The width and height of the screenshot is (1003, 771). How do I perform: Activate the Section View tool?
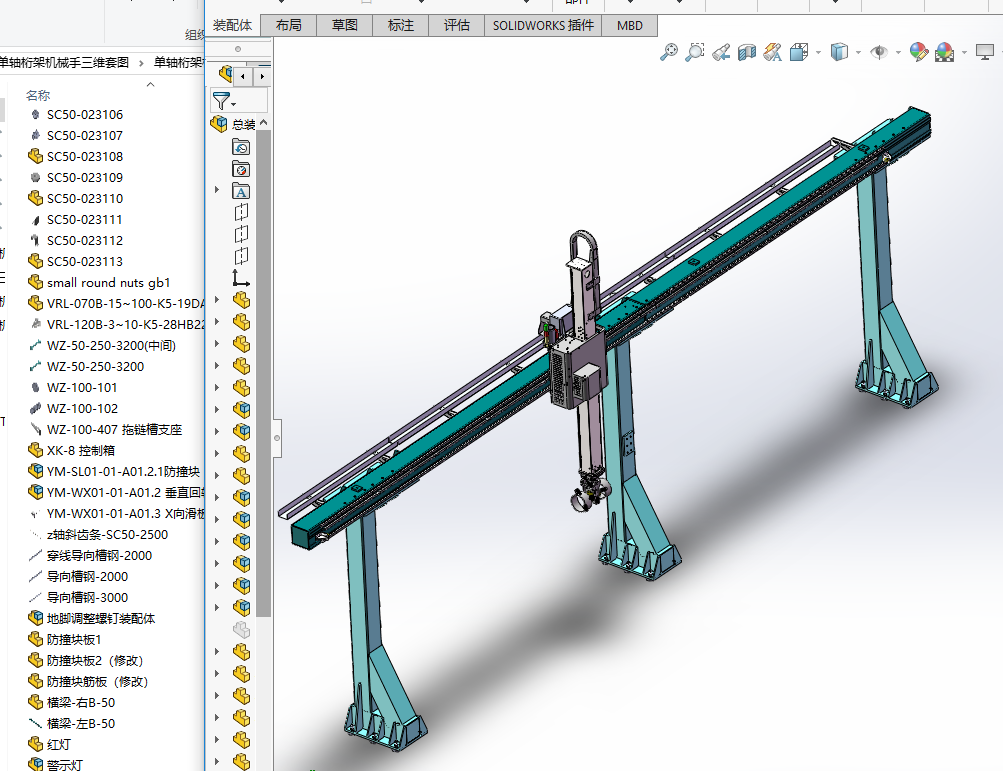click(x=746, y=52)
